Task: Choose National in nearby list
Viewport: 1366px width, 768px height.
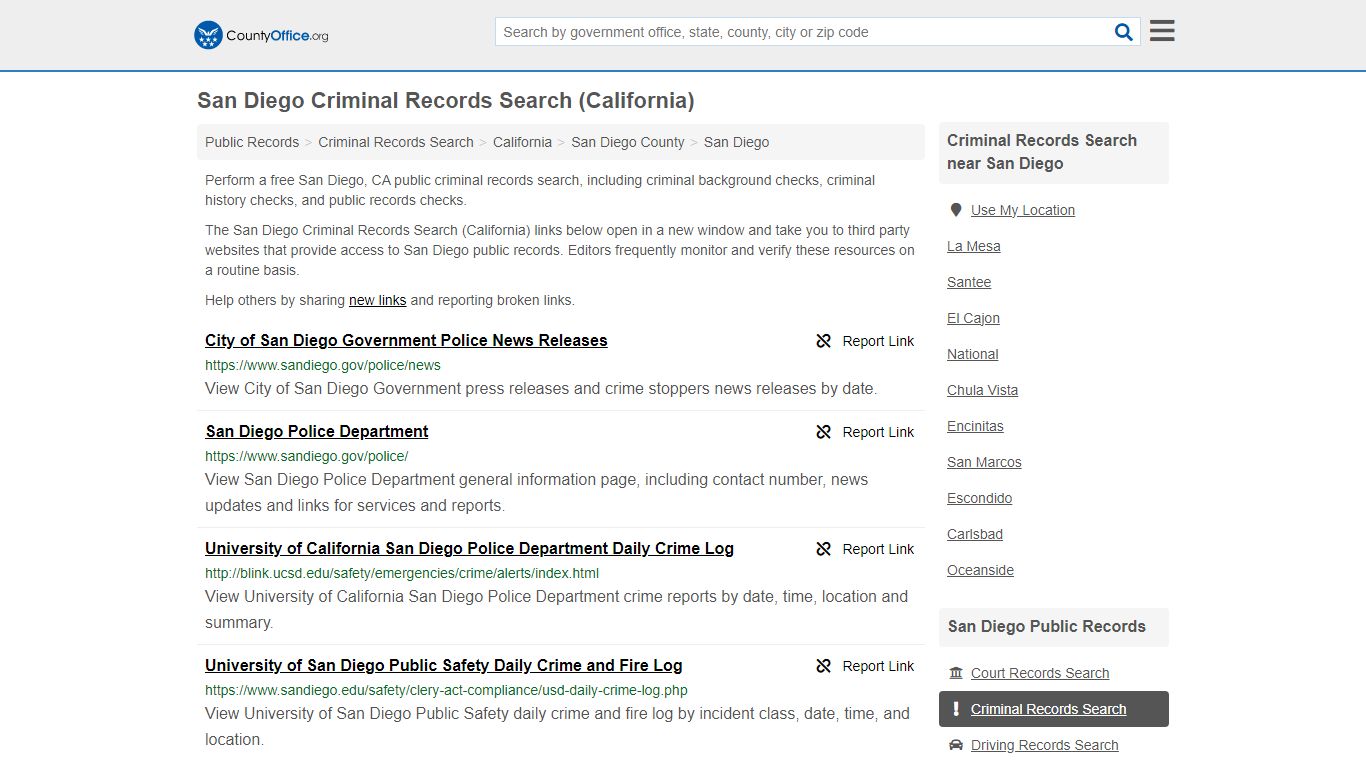Action: (972, 354)
